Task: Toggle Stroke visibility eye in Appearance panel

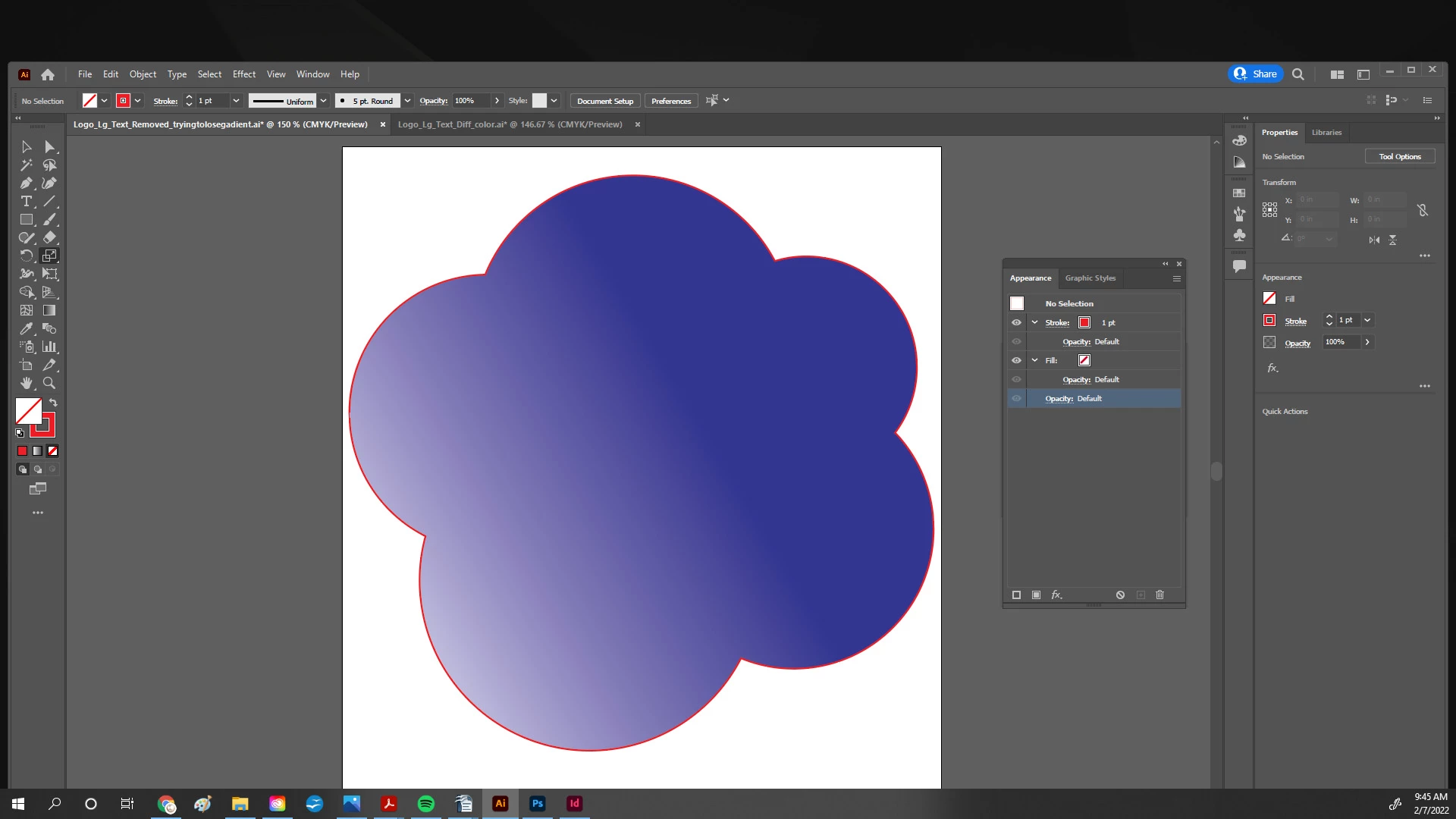Action: click(1016, 322)
